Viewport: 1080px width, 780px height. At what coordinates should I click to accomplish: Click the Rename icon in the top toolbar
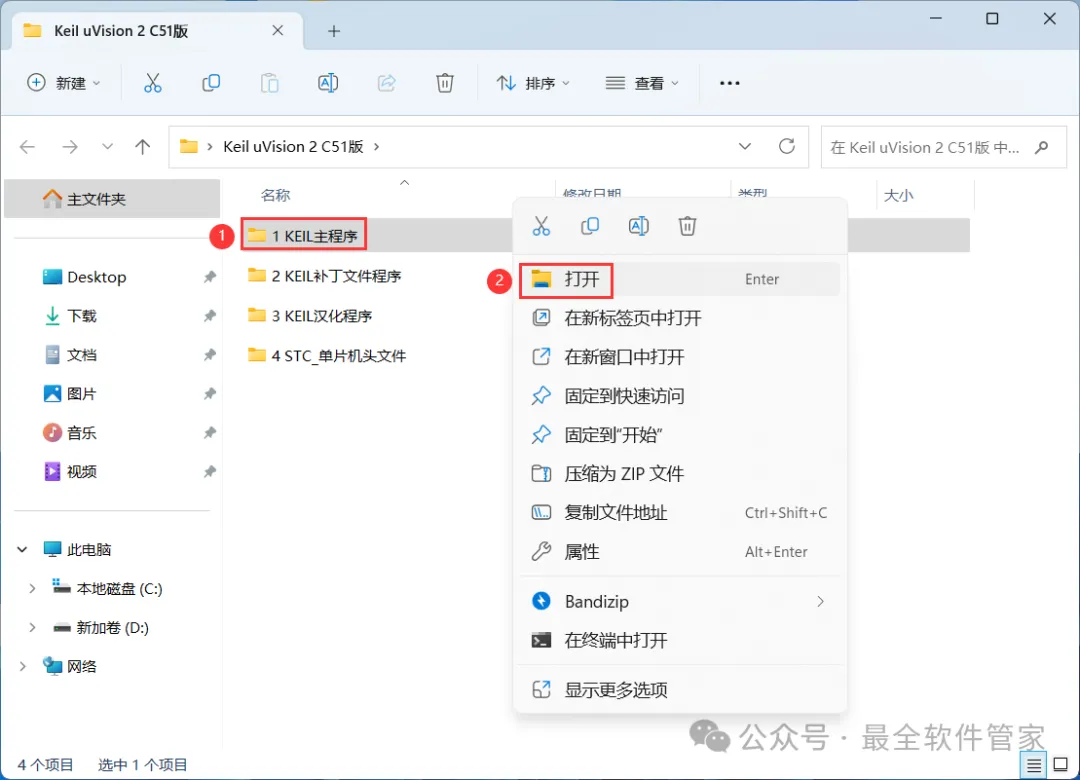click(x=328, y=83)
